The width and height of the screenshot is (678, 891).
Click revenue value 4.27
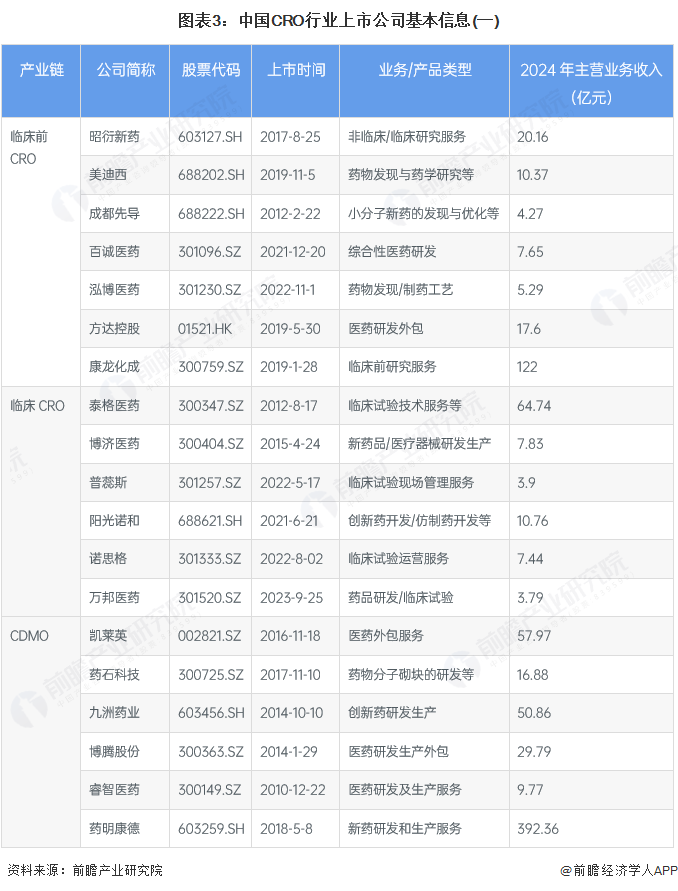[x=530, y=214]
